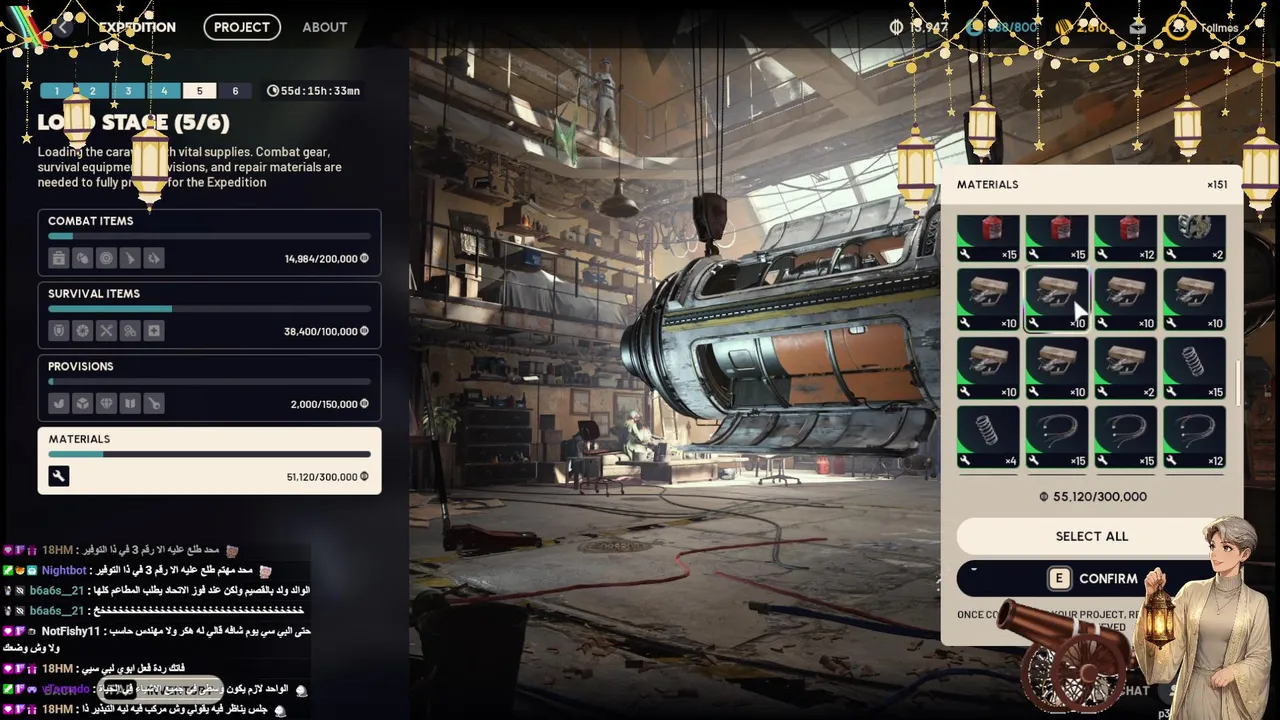This screenshot has width=1280, height=720.
Task: Click the orange currency icon showing 2,810
Action: pos(1063,27)
